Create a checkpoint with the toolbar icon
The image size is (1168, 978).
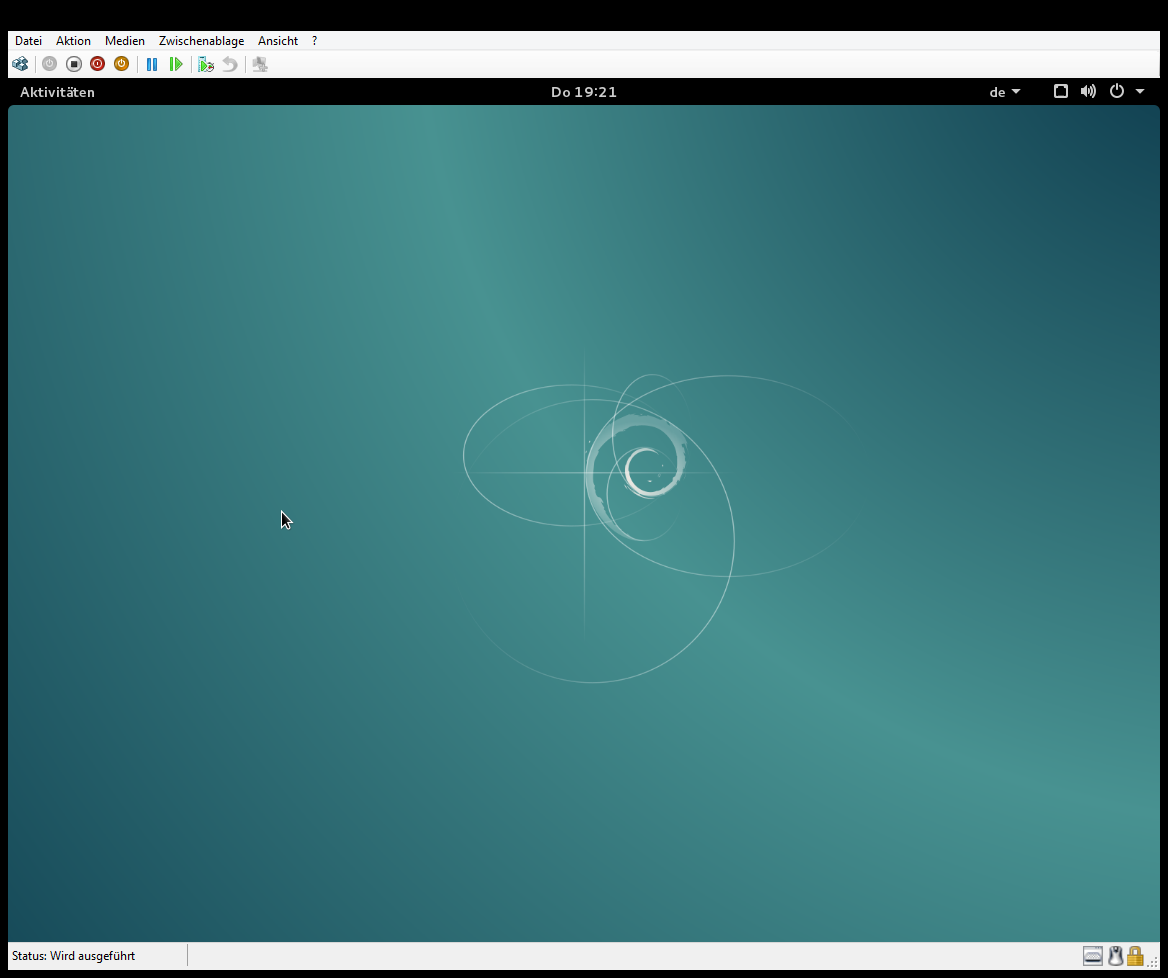coord(206,64)
